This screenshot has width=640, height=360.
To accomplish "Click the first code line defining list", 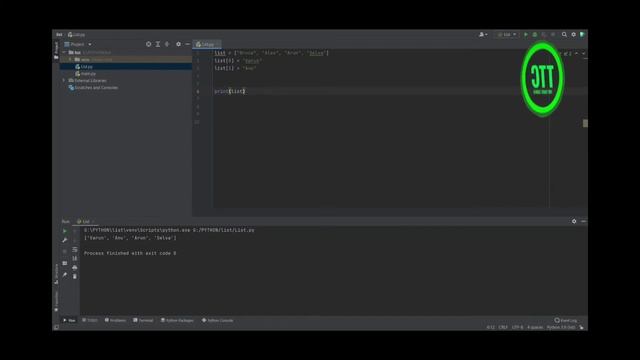I will pos(271,53).
